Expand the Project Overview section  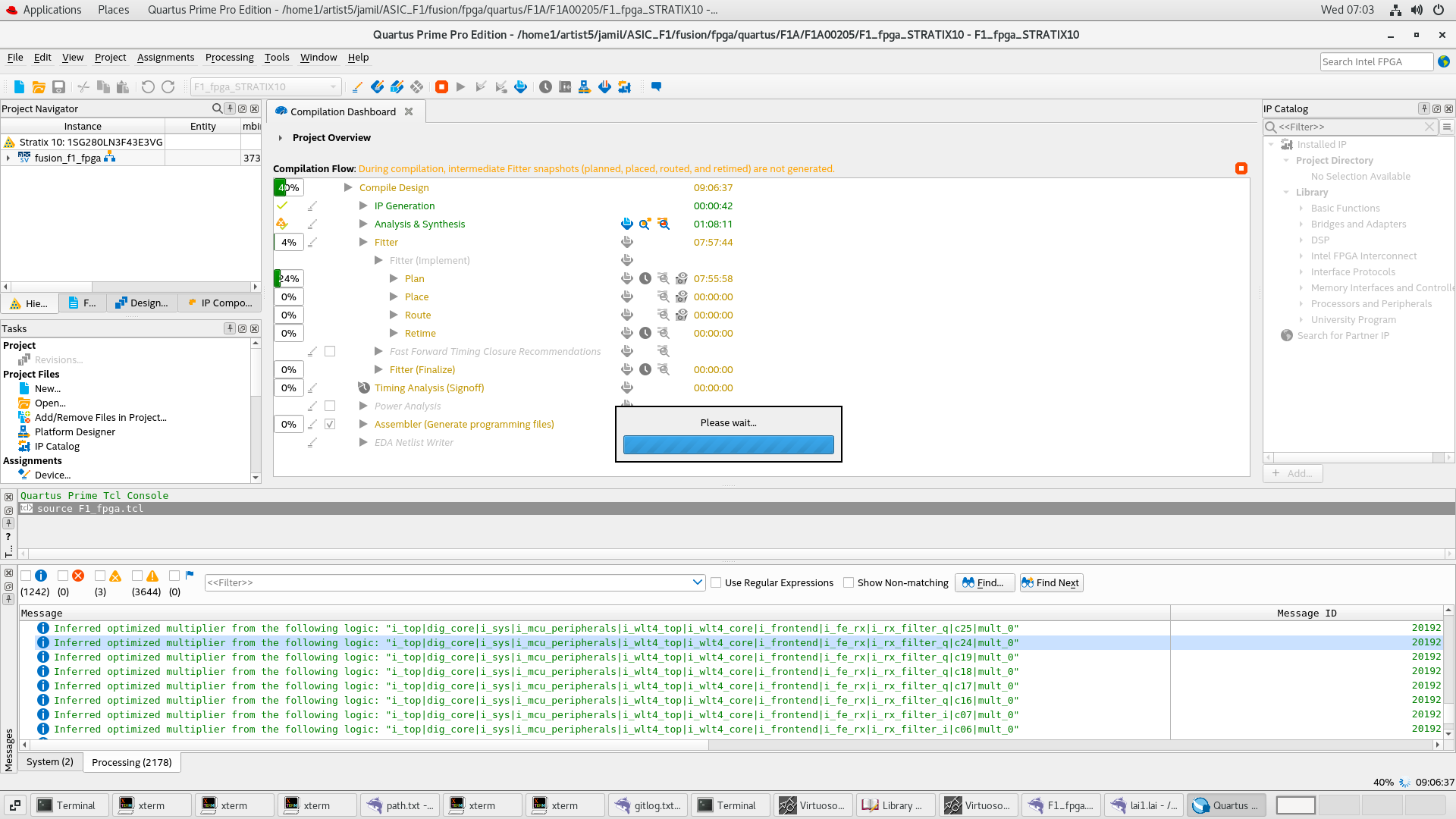(280, 137)
